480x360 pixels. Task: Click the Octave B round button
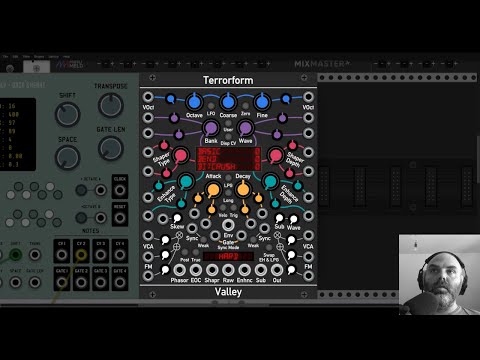click(x=81, y=218)
